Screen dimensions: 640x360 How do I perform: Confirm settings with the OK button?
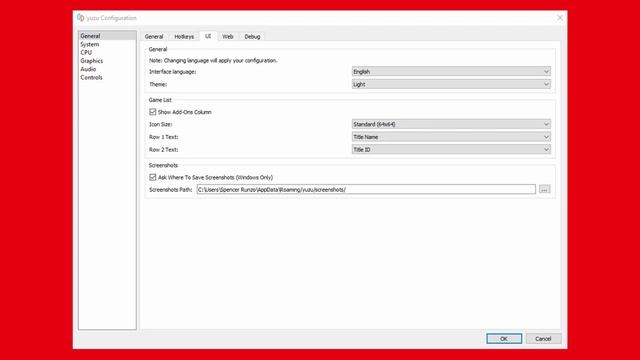504,339
